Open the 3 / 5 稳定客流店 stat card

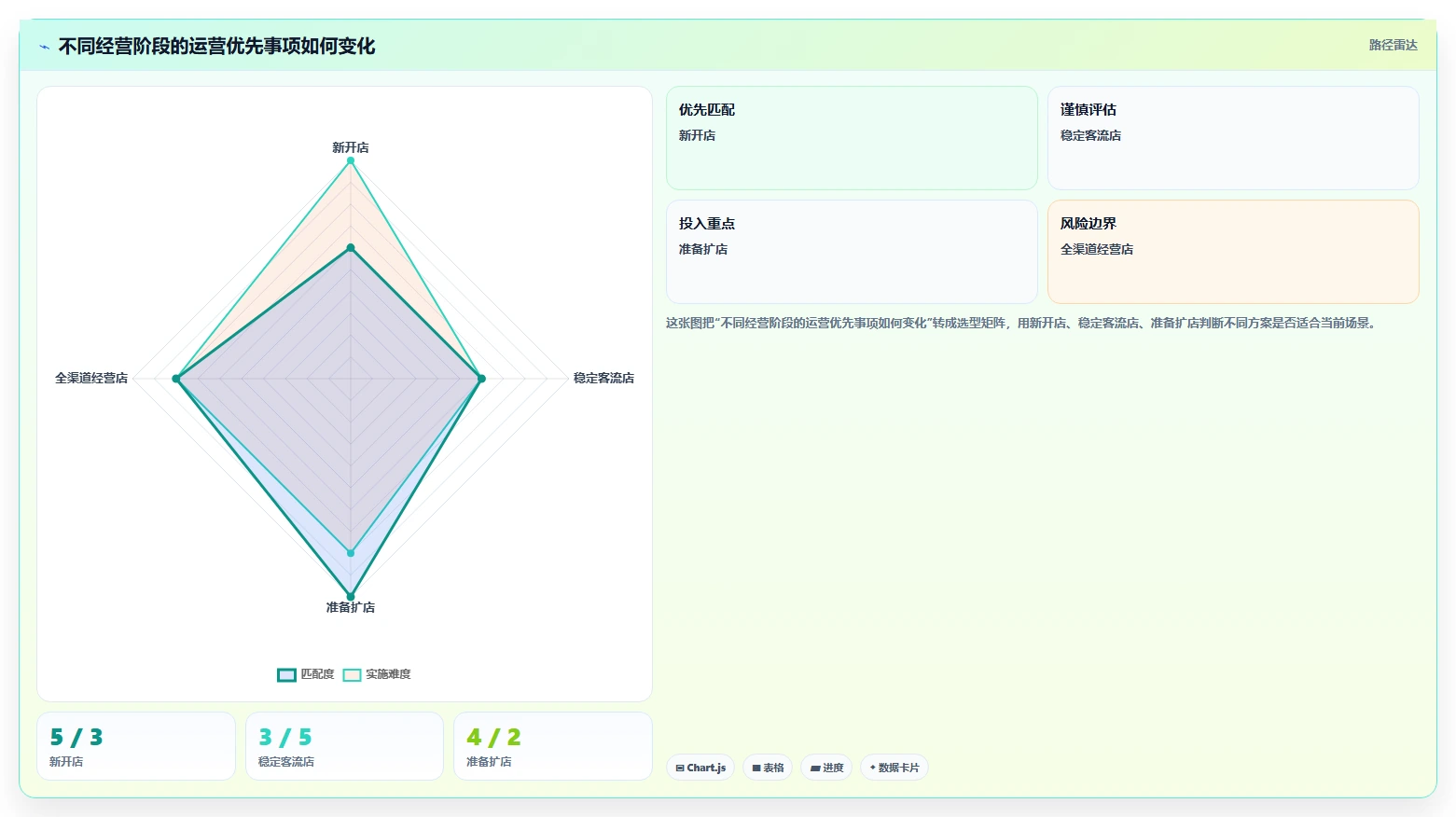click(344, 746)
